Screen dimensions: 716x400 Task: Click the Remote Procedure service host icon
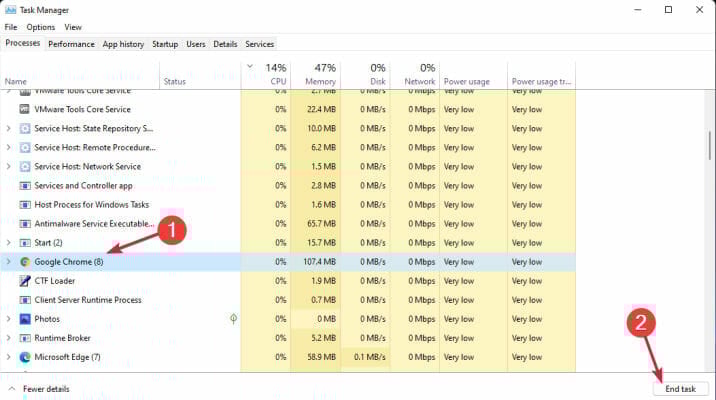25,147
